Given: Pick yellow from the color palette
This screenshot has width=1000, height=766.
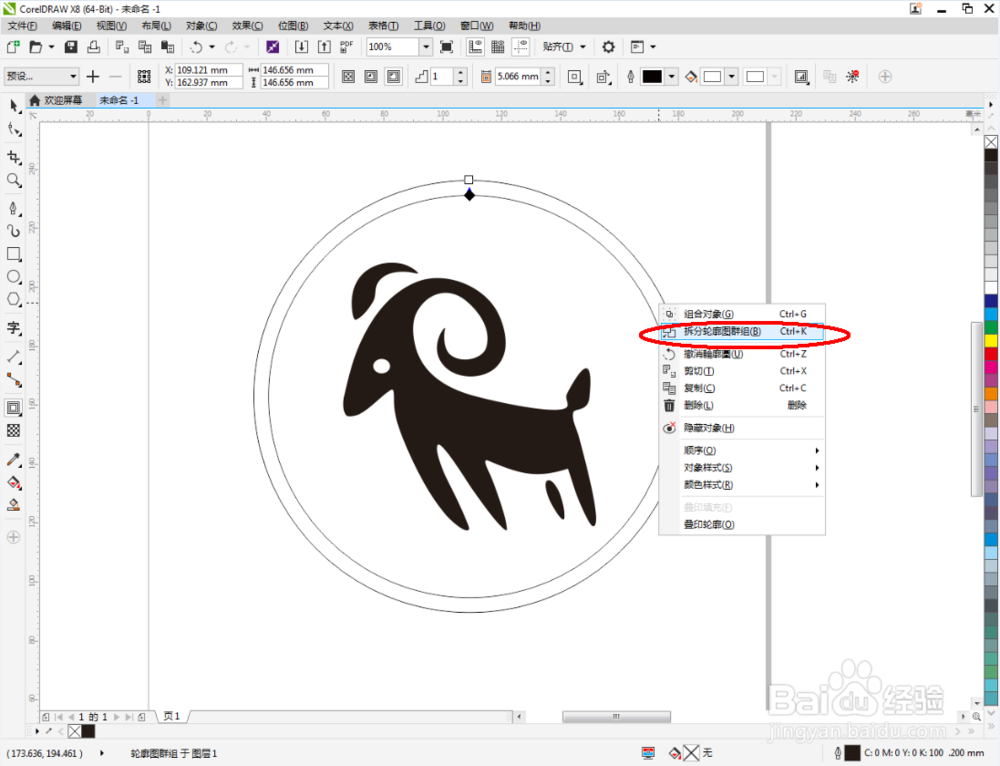Looking at the screenshot, I should click(991, 341).
